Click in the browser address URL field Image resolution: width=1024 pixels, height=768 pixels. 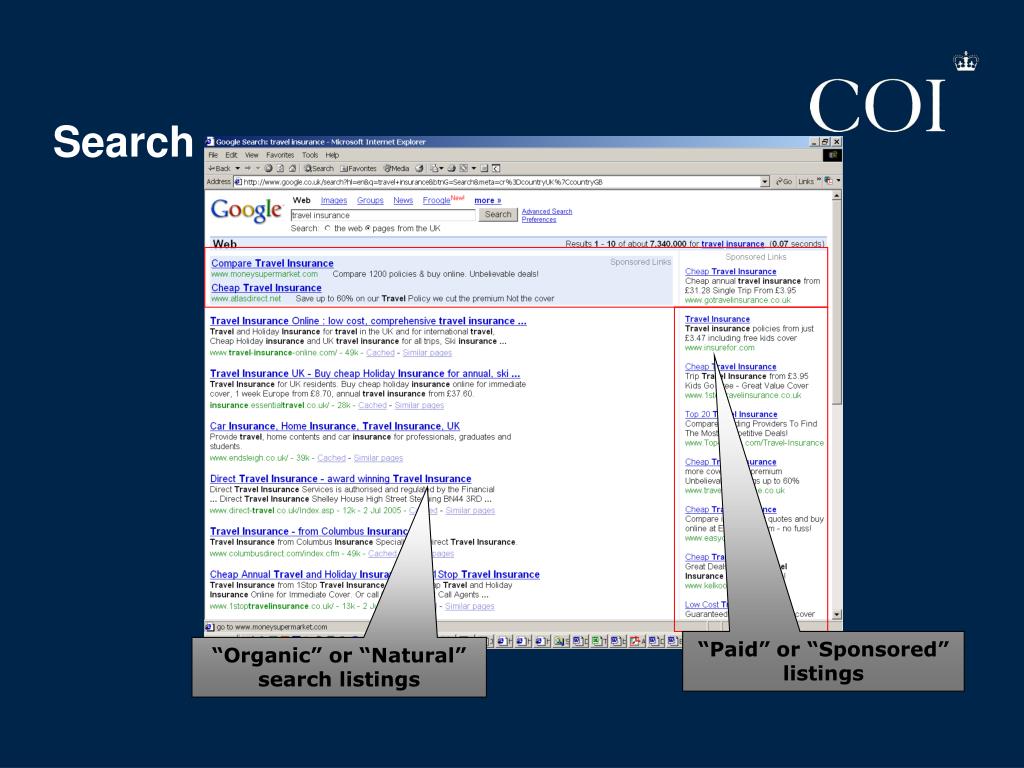pos(501,182)
